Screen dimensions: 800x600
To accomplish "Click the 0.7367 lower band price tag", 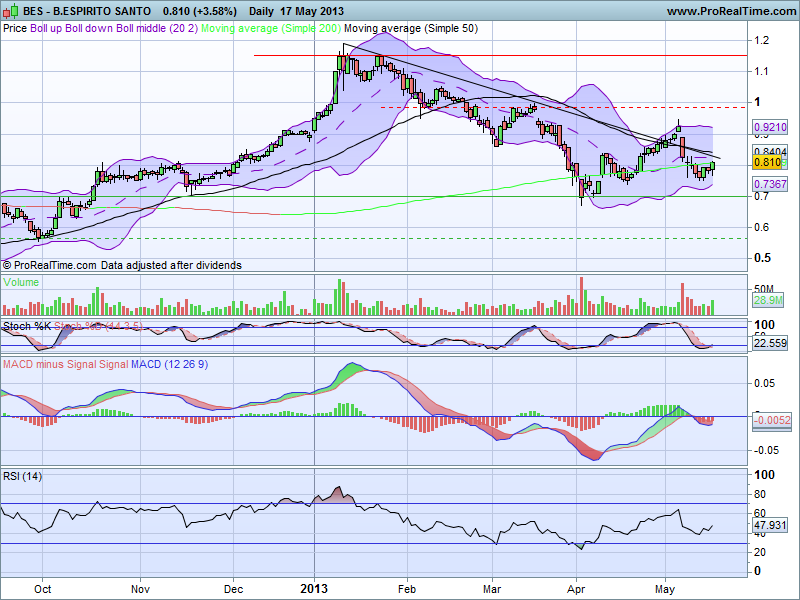I will coord(770,184).
